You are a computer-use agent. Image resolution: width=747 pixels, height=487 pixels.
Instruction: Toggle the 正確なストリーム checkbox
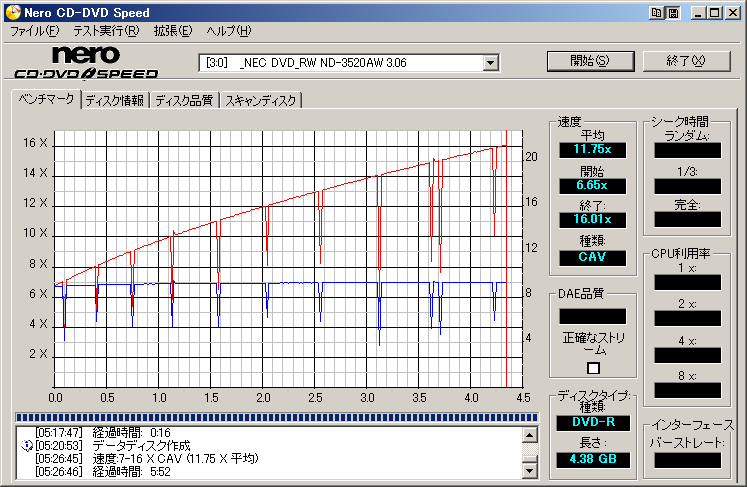[593, 368]
